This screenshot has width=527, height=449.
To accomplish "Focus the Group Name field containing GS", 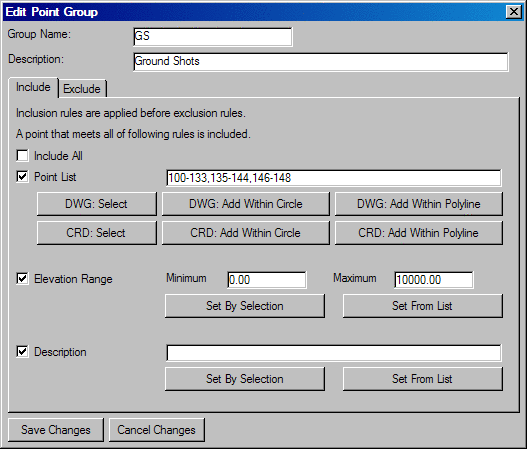I will 213,36.
